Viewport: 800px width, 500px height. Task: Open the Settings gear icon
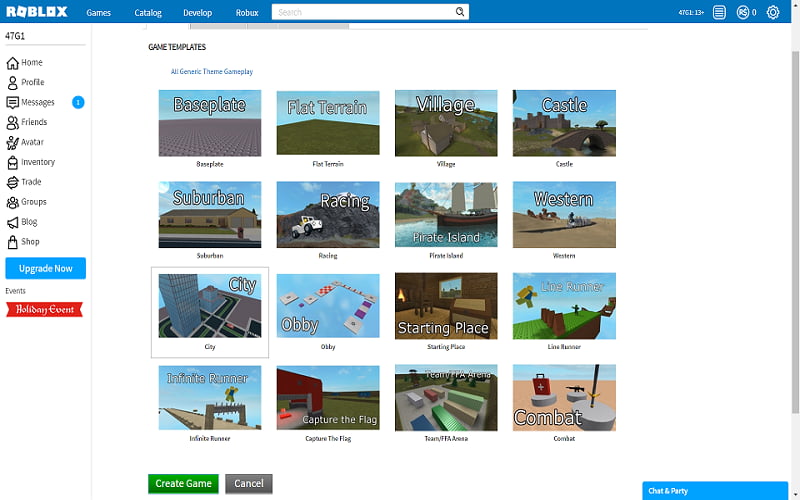point(772,12)
